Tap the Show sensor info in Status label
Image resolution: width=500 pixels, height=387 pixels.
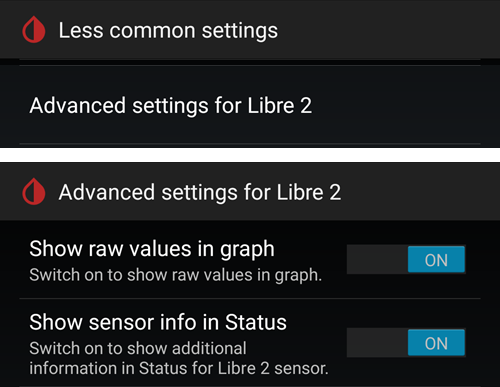pos(158,322)
